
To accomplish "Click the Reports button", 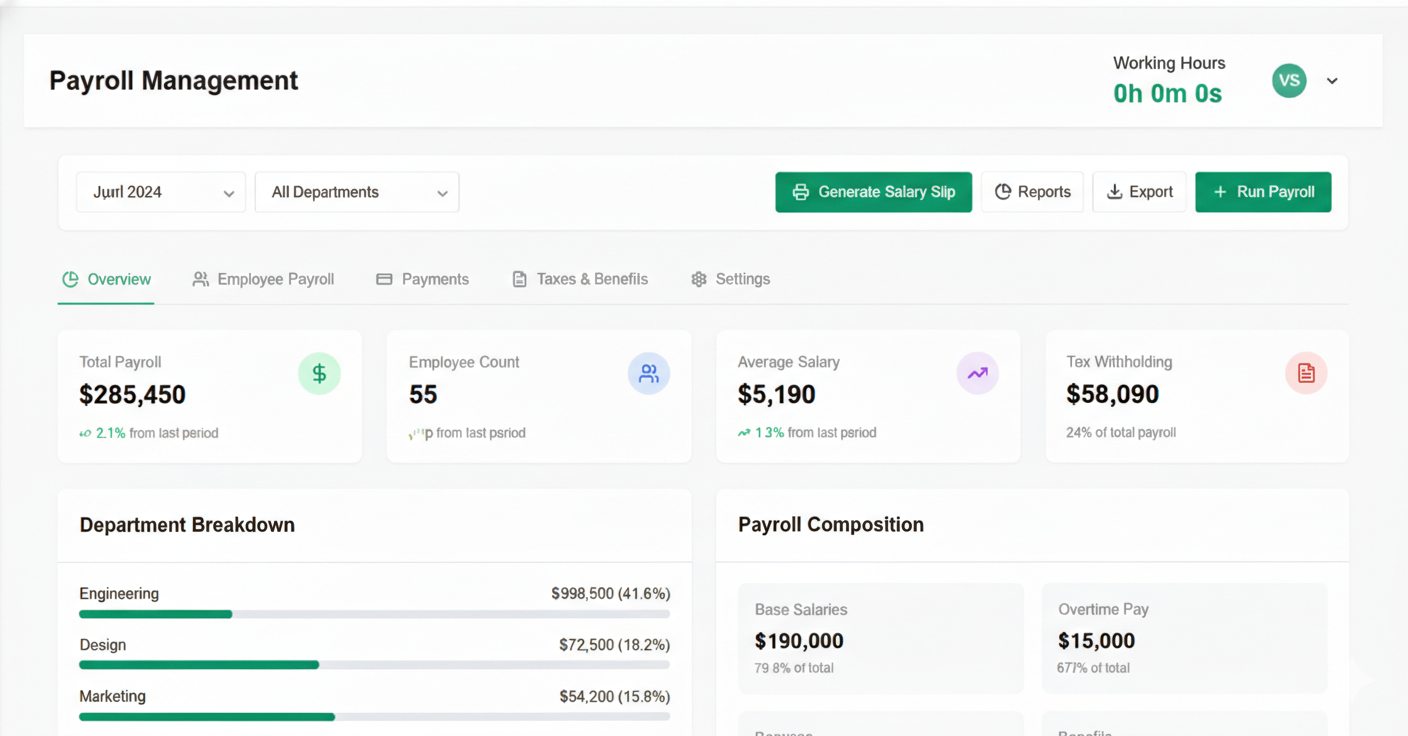I will pyautogui.click(x=1032, y=192).
